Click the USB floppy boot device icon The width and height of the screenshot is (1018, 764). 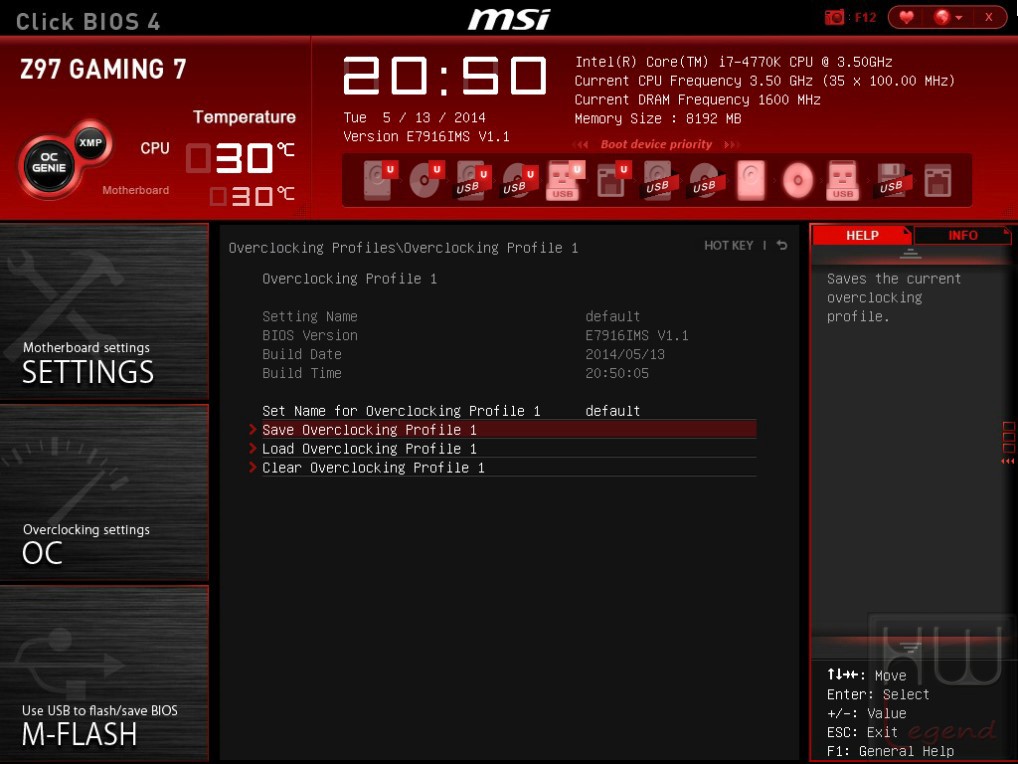(891, 180)
